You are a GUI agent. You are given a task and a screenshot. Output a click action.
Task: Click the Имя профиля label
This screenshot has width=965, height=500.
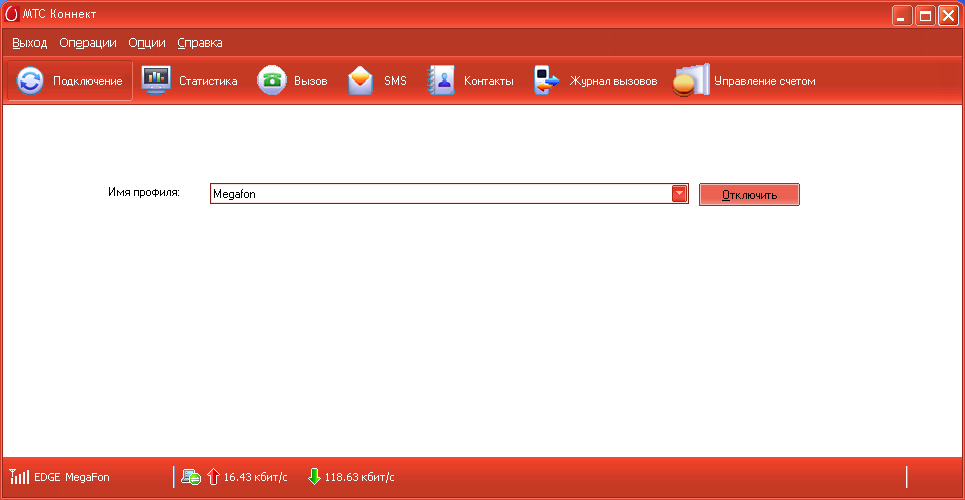click(143, 192)
